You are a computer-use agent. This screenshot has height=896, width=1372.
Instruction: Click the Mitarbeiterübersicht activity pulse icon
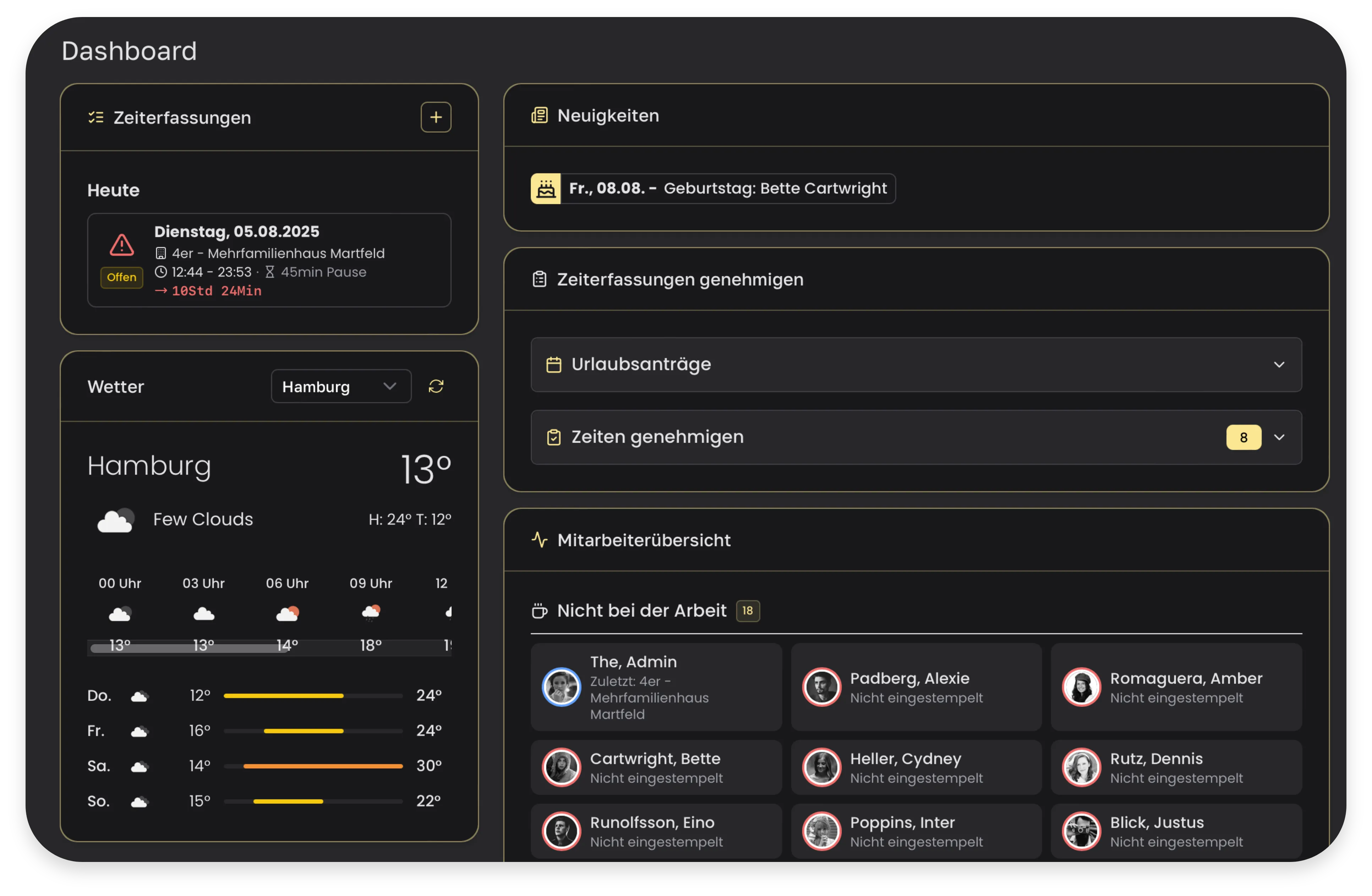pos(539,540)
